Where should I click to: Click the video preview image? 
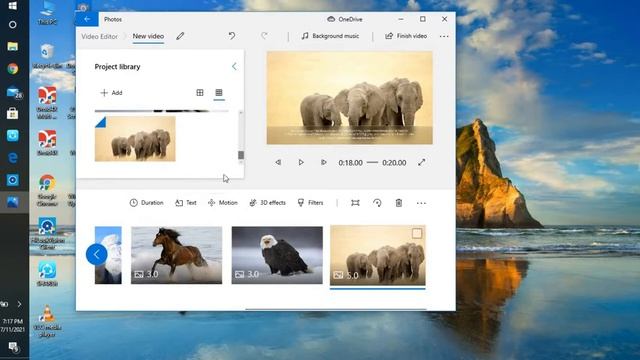pos(350,98)
